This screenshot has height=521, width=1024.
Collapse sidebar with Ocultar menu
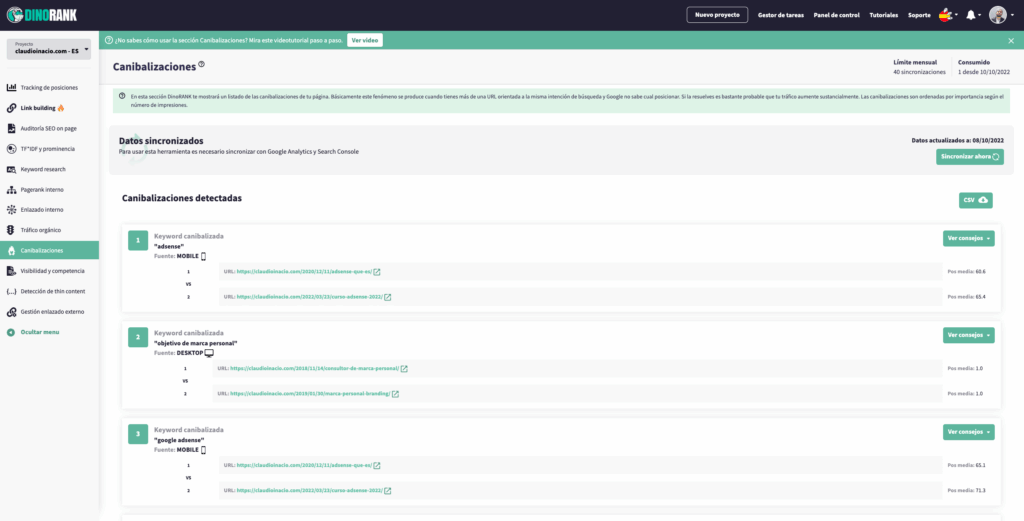(x=39, y=332)
